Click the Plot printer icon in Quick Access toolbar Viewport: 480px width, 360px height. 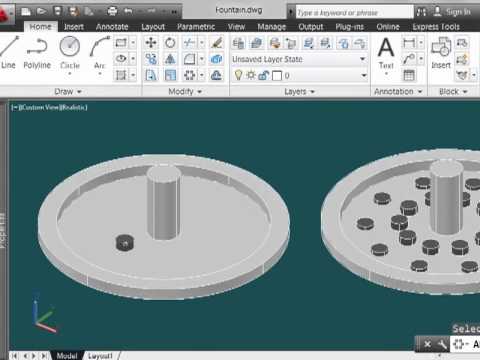click(112, 11)
